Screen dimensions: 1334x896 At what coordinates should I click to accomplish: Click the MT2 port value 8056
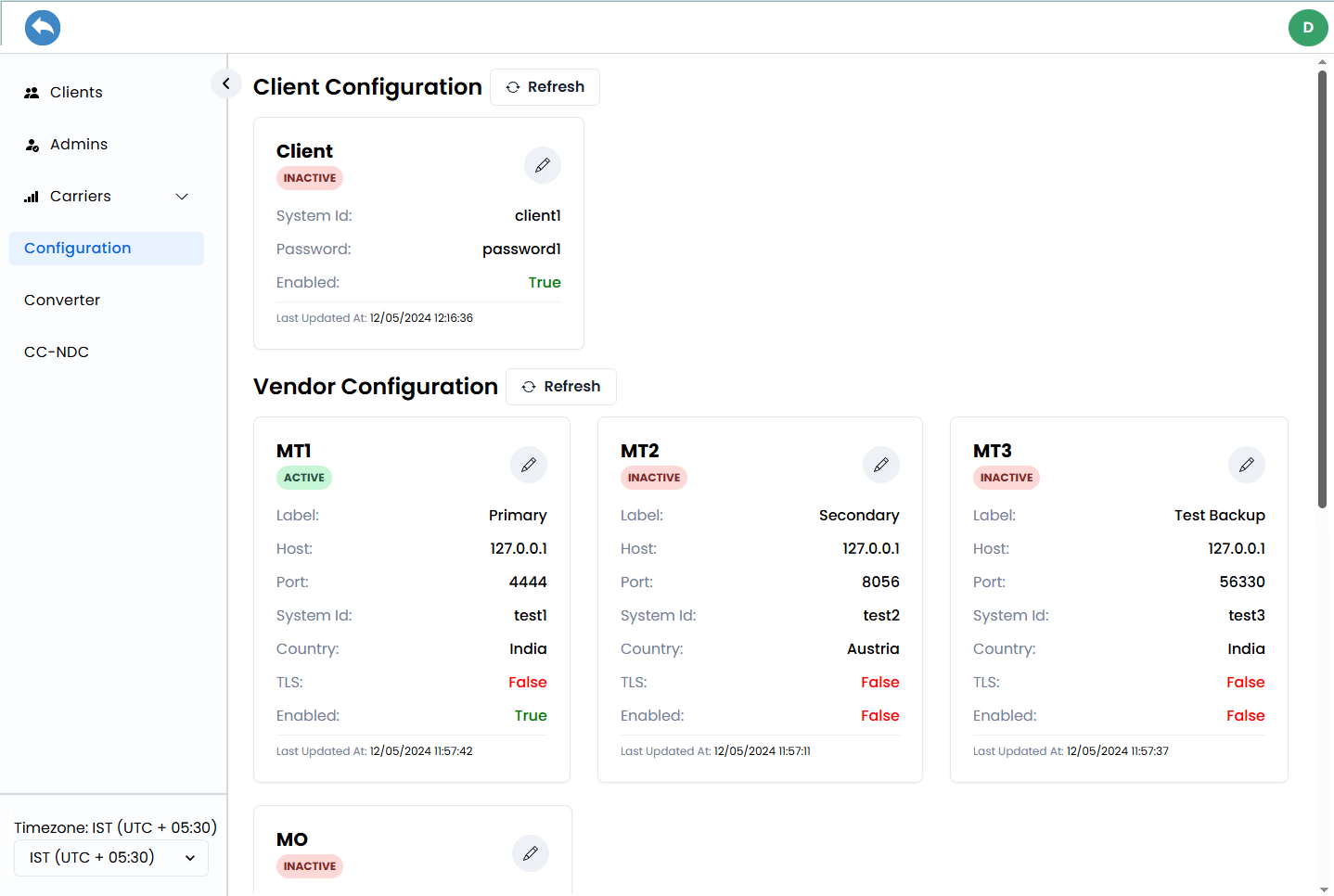tap(880, 582)
